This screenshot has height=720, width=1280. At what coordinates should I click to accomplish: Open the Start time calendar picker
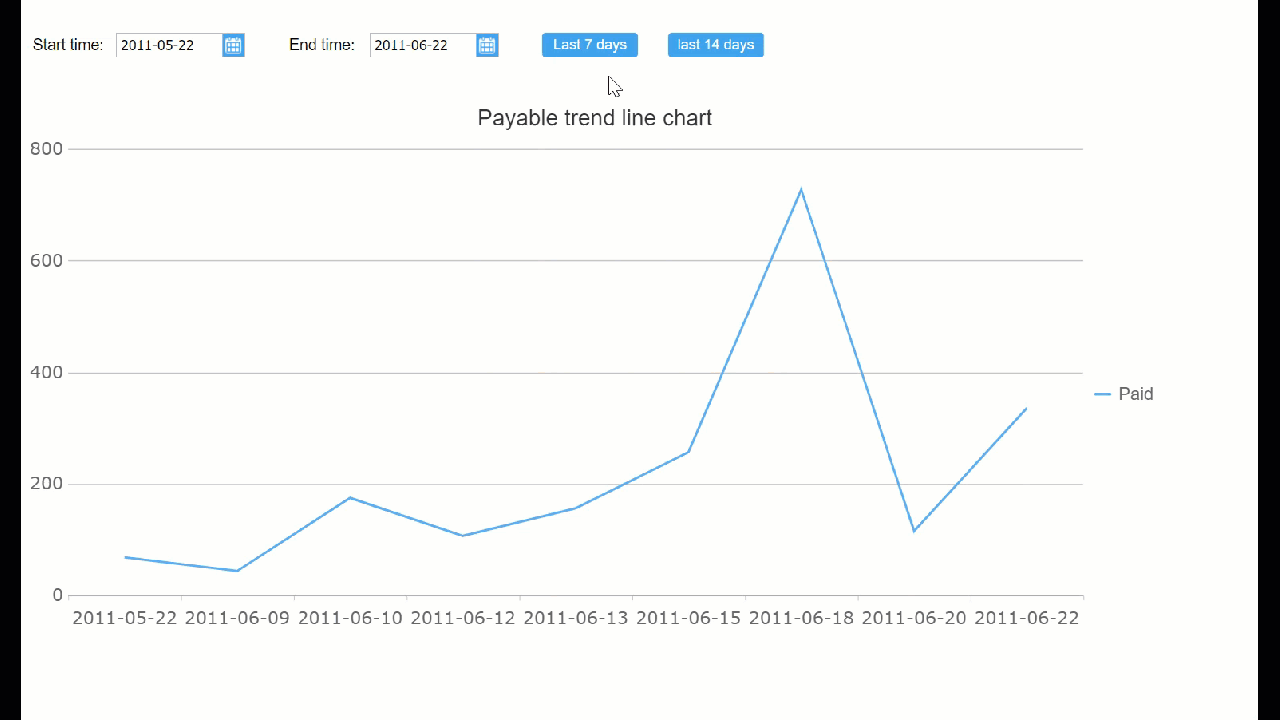[233, 45]
